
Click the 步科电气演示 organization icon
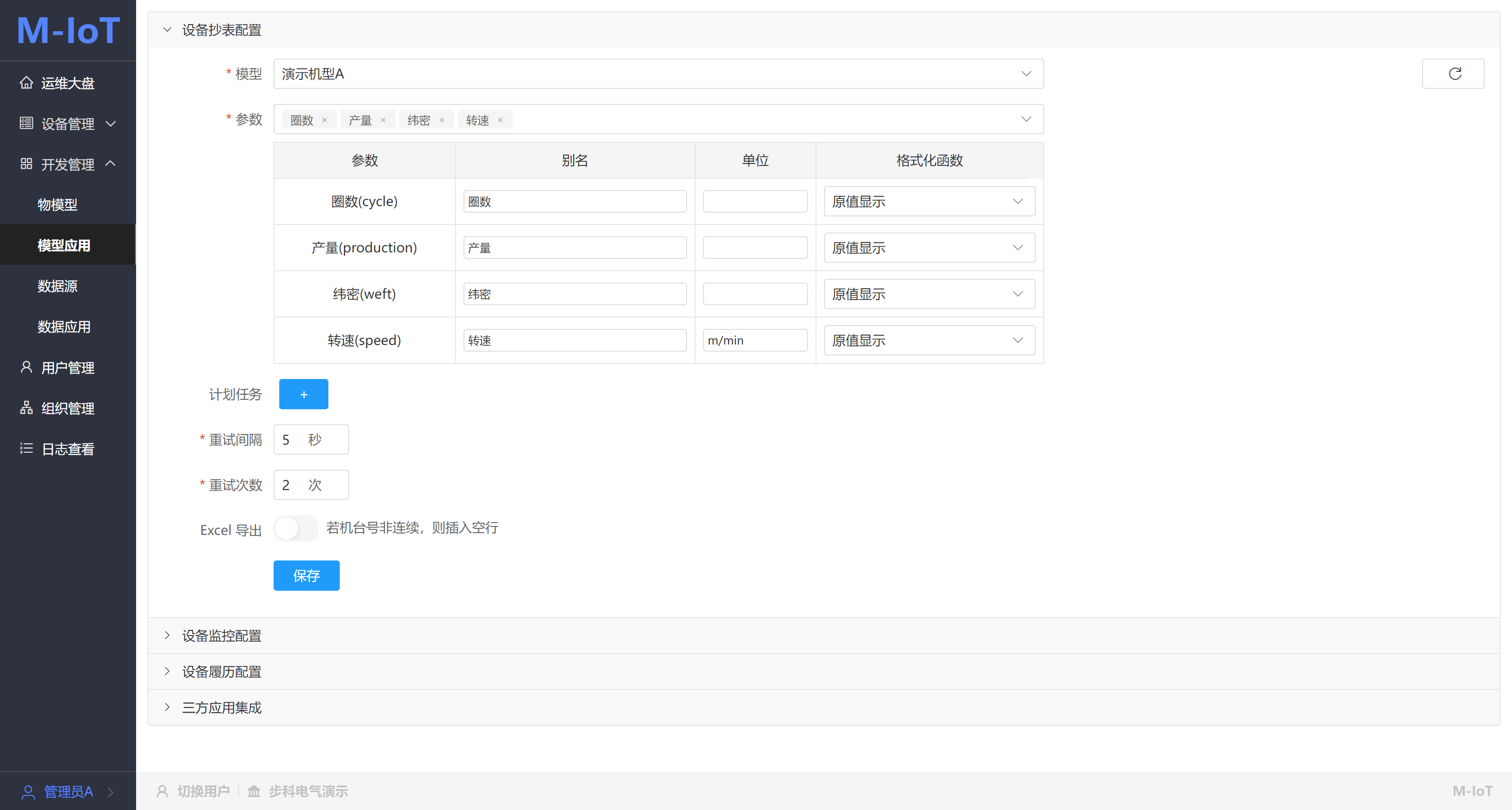[x=254, y=791]
